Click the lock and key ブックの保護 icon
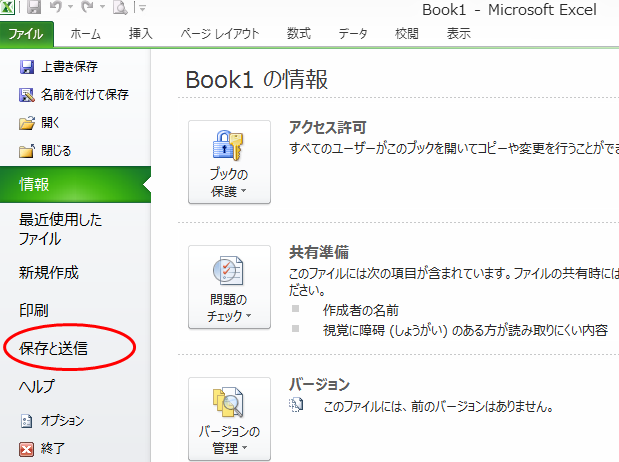Image resolution: width=619 pixels, height=462 pixels. tap(228, 146)
